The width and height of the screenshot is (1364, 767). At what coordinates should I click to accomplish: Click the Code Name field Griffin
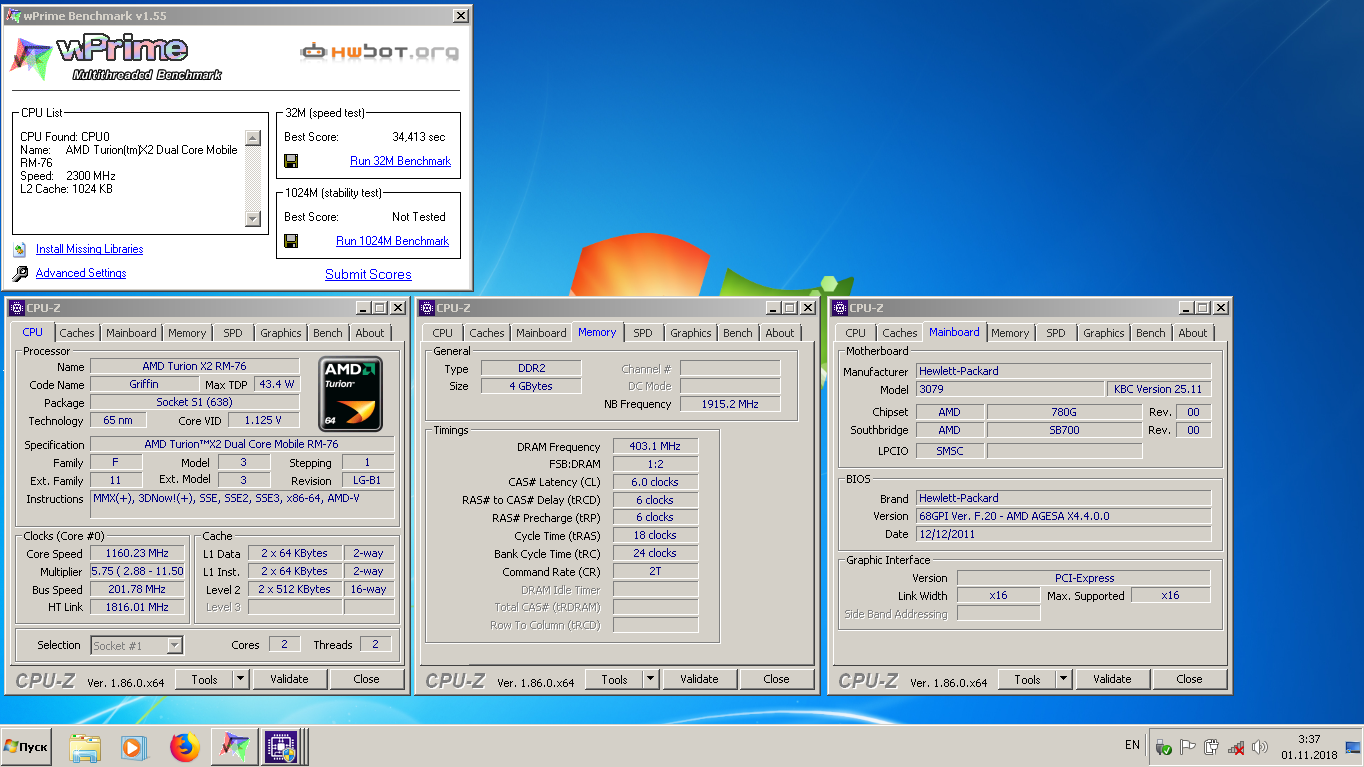tap(143, 384)
